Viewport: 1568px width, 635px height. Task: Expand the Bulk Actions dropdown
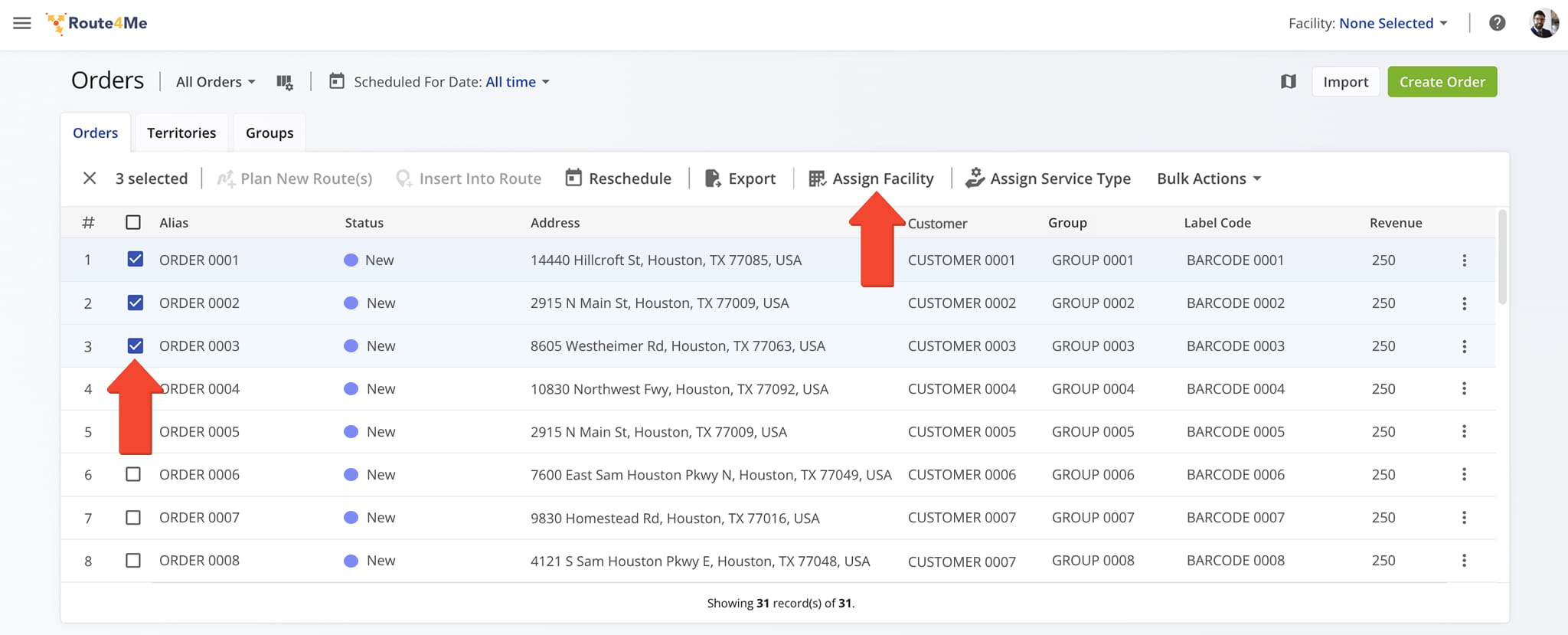(1209, 178)
